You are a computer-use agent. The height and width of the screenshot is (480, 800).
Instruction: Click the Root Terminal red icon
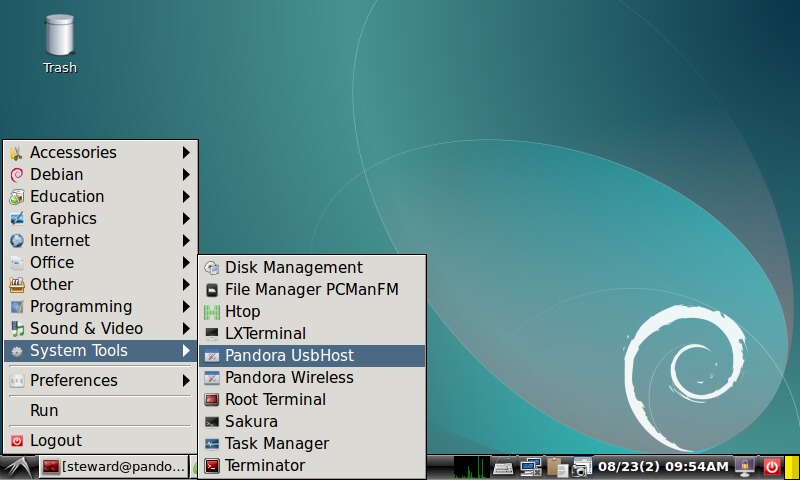212,399
